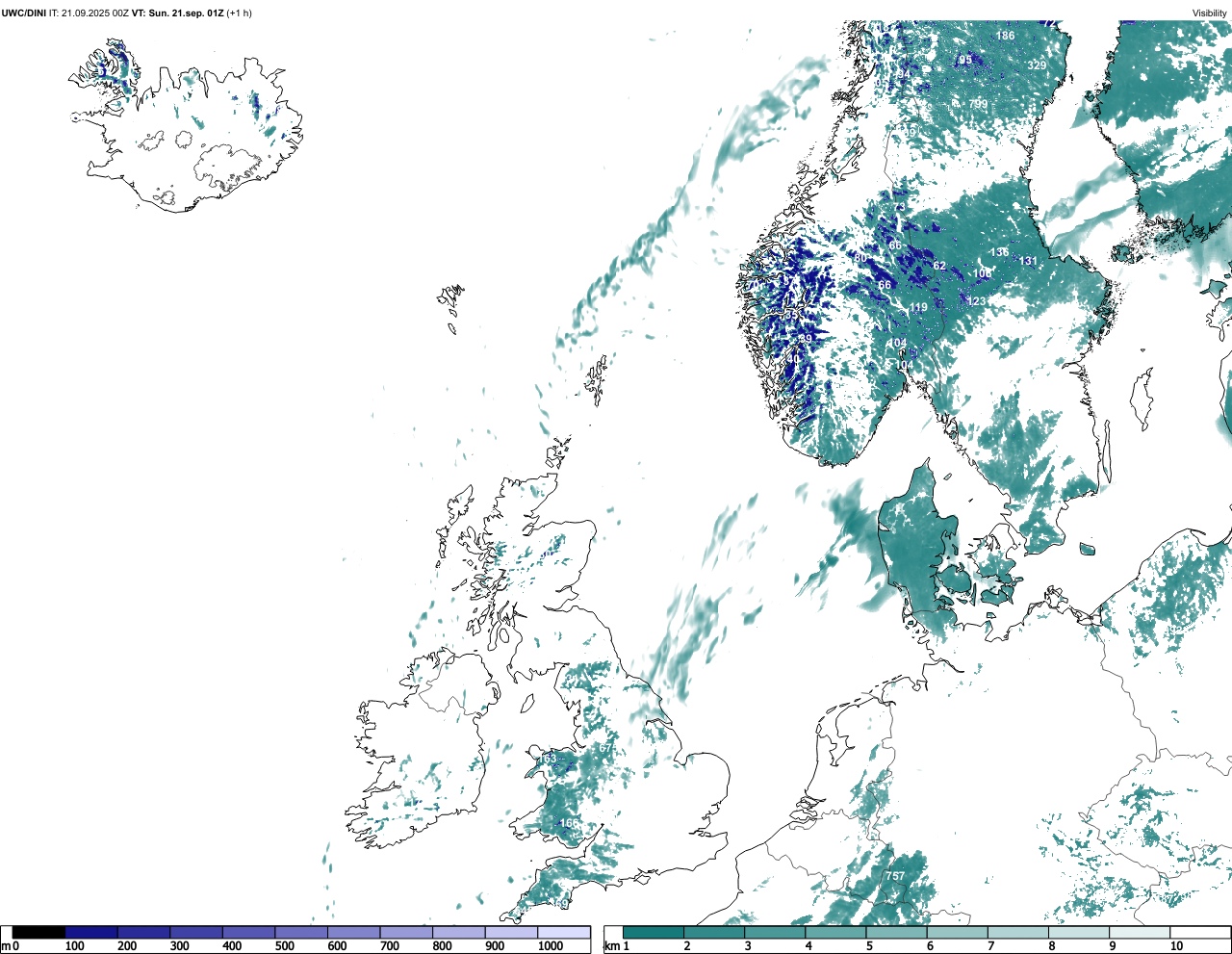The height and width of the screenshot is (954, 1232).
Task: Click the 1–2 km dark teal swatch
Action: pyautogui.click(x=654, y=932)
